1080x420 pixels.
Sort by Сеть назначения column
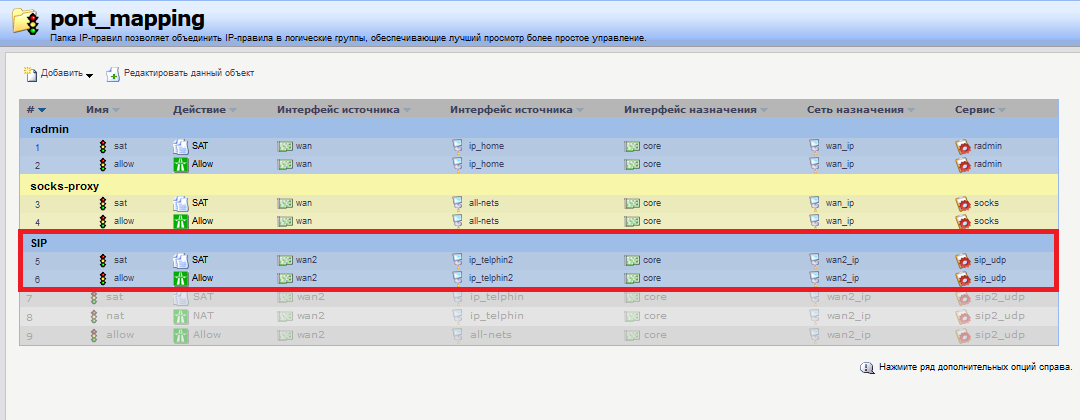click(860, 110)
